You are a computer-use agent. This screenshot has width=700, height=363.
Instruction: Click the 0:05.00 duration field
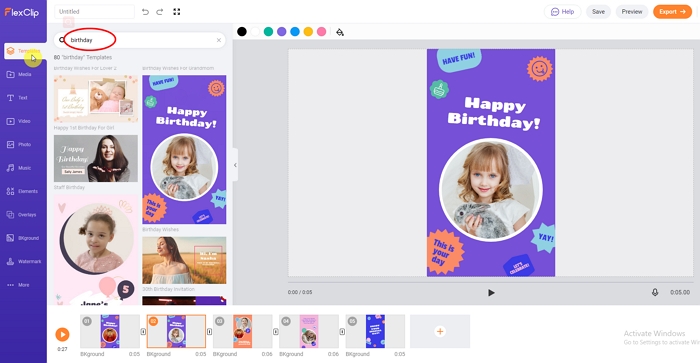679,292
